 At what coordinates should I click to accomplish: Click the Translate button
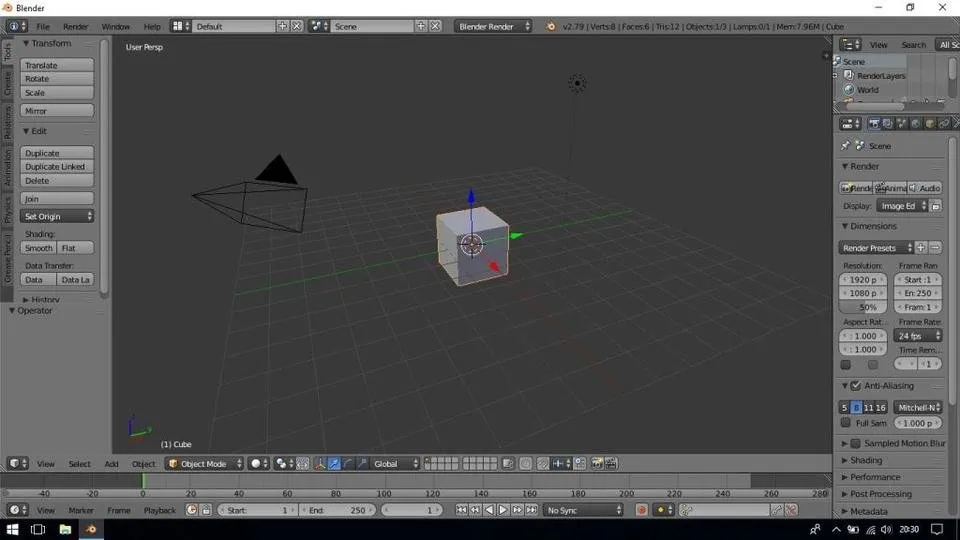[57, 65]
